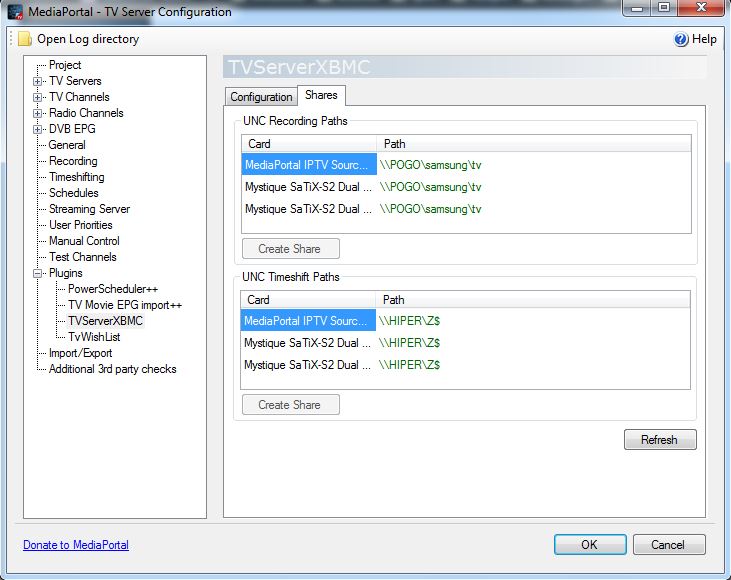Open the Recording settings item
Screen dimensions: 731x580
[x=73, y=161]
